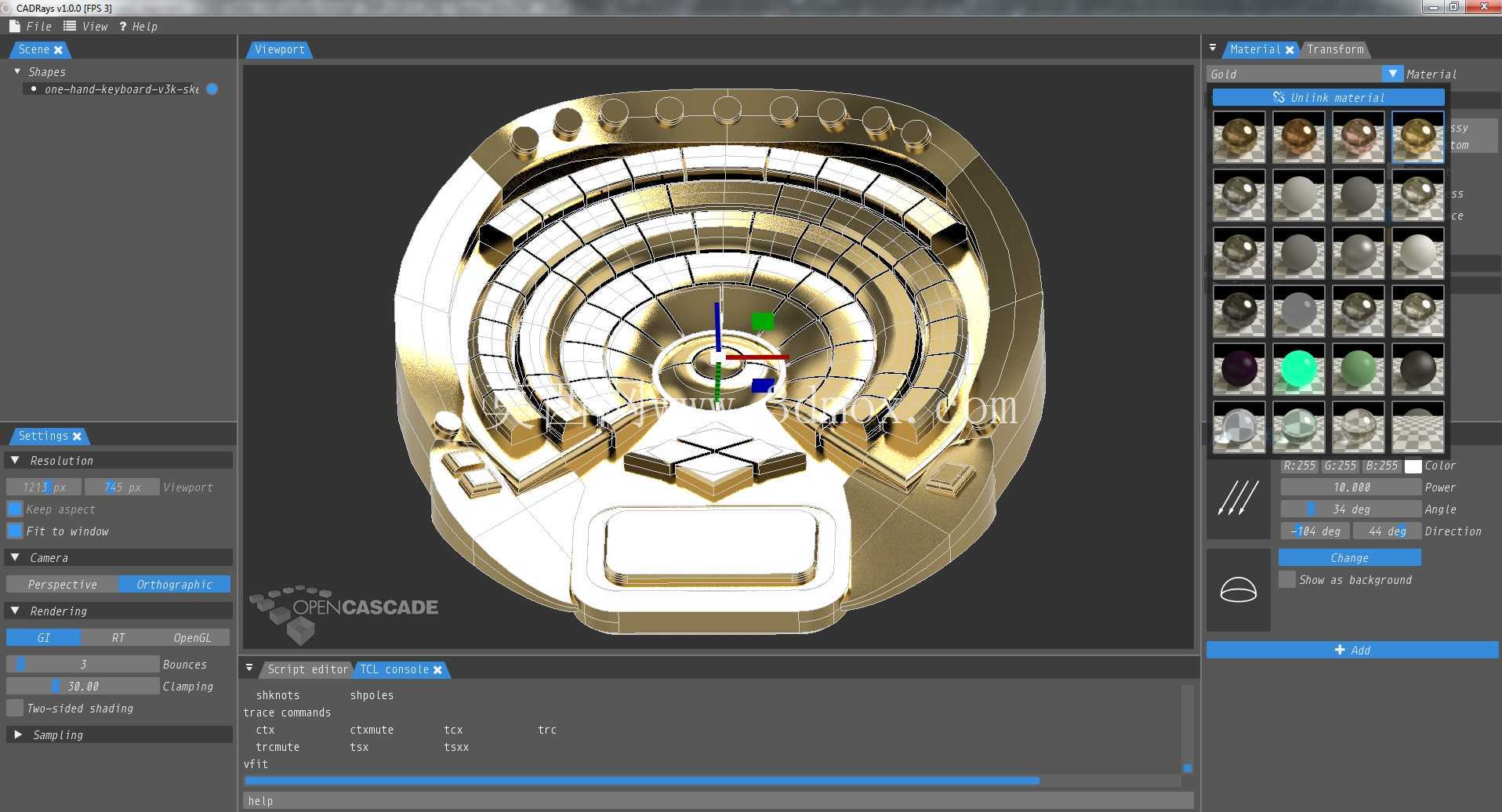Collapse the Rendering section
This screenshot has width=1502, height=812.
coord(15,611)
